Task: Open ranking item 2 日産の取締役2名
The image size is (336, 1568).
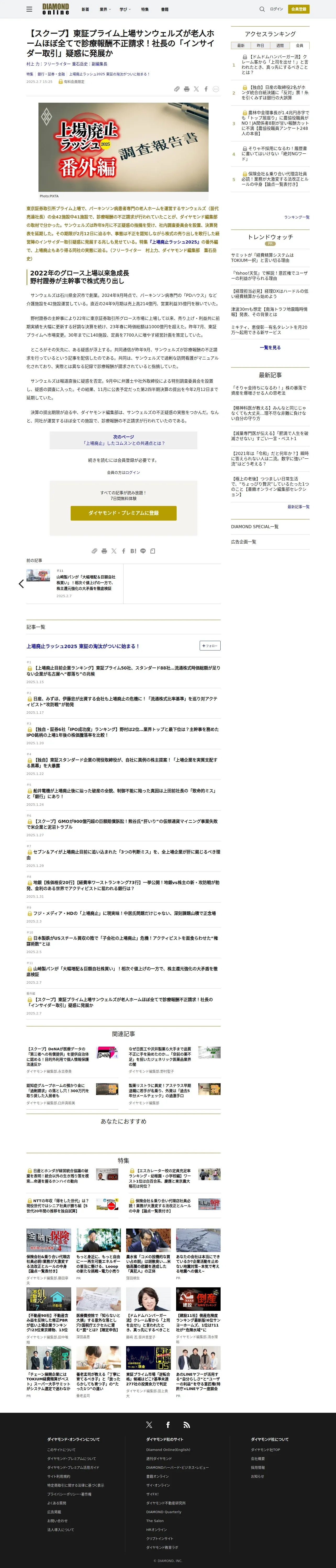Action: pos(275,93)
